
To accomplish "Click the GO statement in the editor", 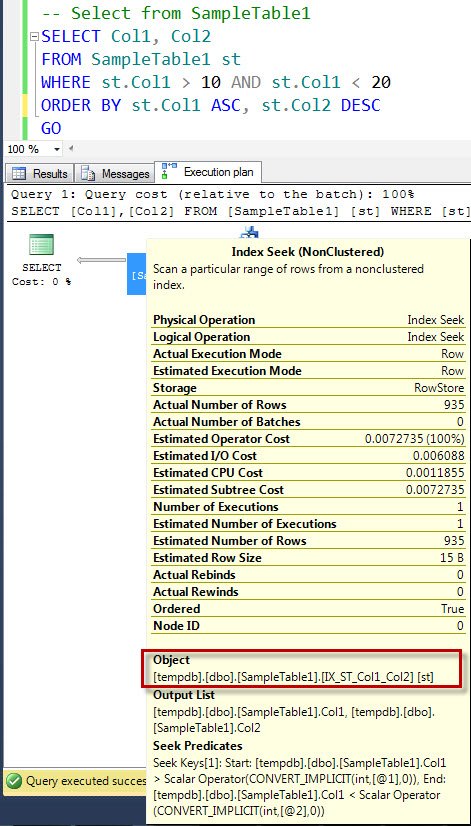I will tap(51, 128).
